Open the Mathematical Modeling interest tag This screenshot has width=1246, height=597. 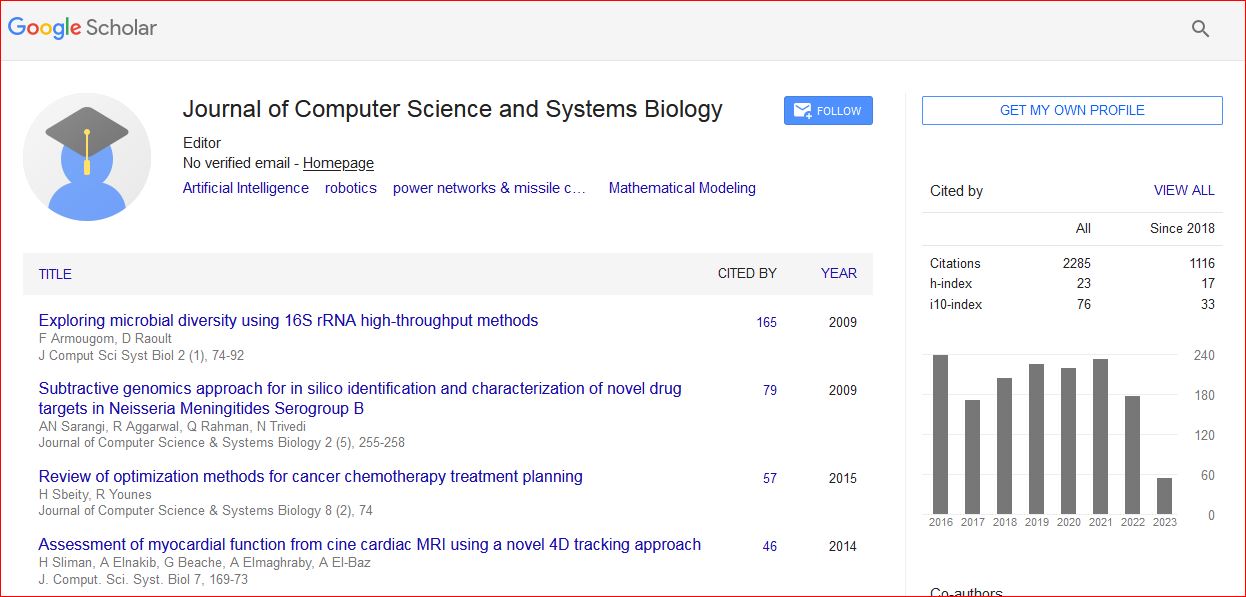pyautogui.click(x=682, y=188)
